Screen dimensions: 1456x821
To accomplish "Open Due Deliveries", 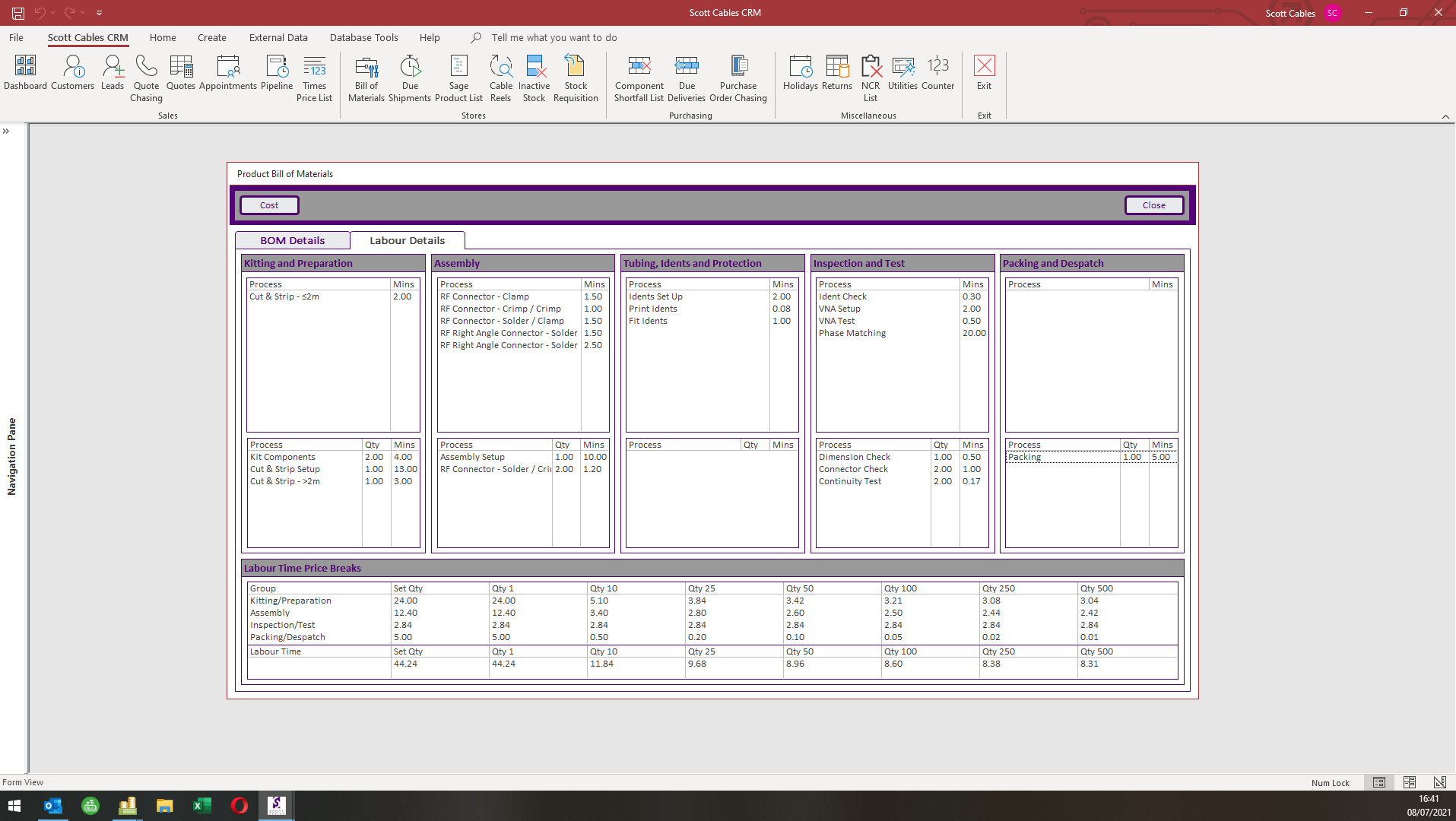I will coord(687,78).
